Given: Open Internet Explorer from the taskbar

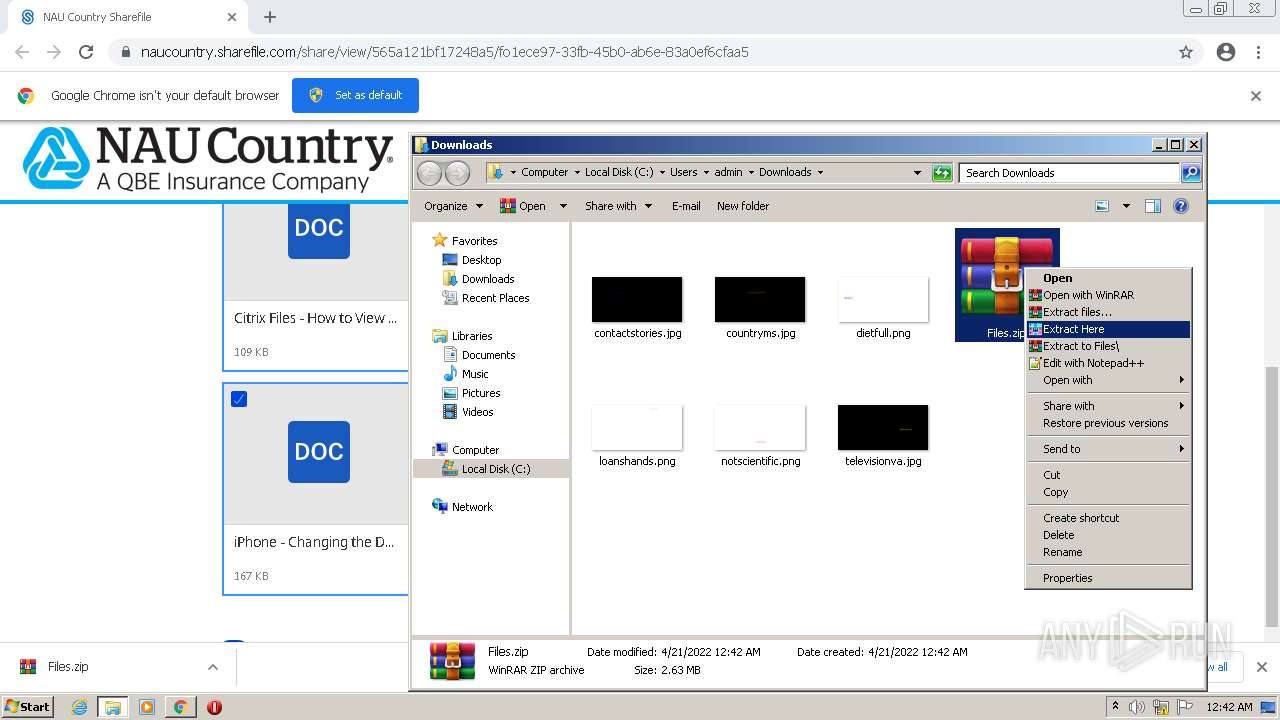Looking at the screenshot, I should (79, 707).
